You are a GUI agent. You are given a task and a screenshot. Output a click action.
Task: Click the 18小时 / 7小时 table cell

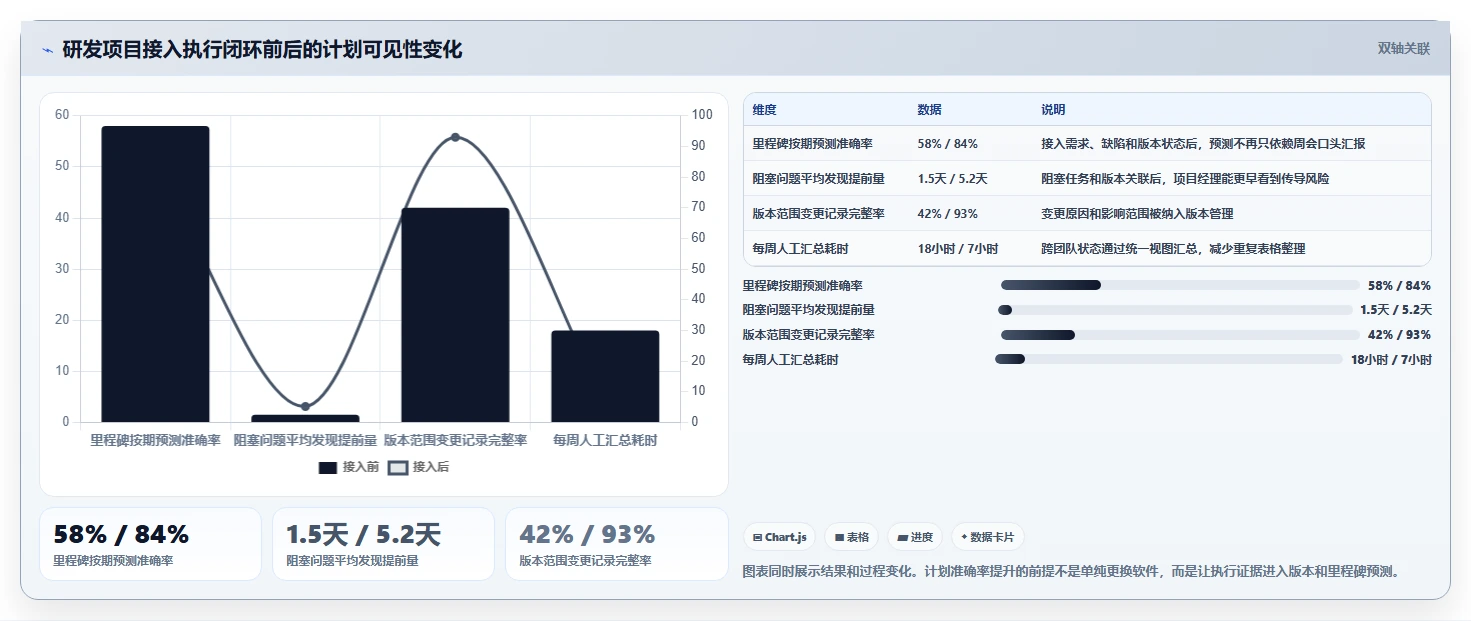coord(957,248)
